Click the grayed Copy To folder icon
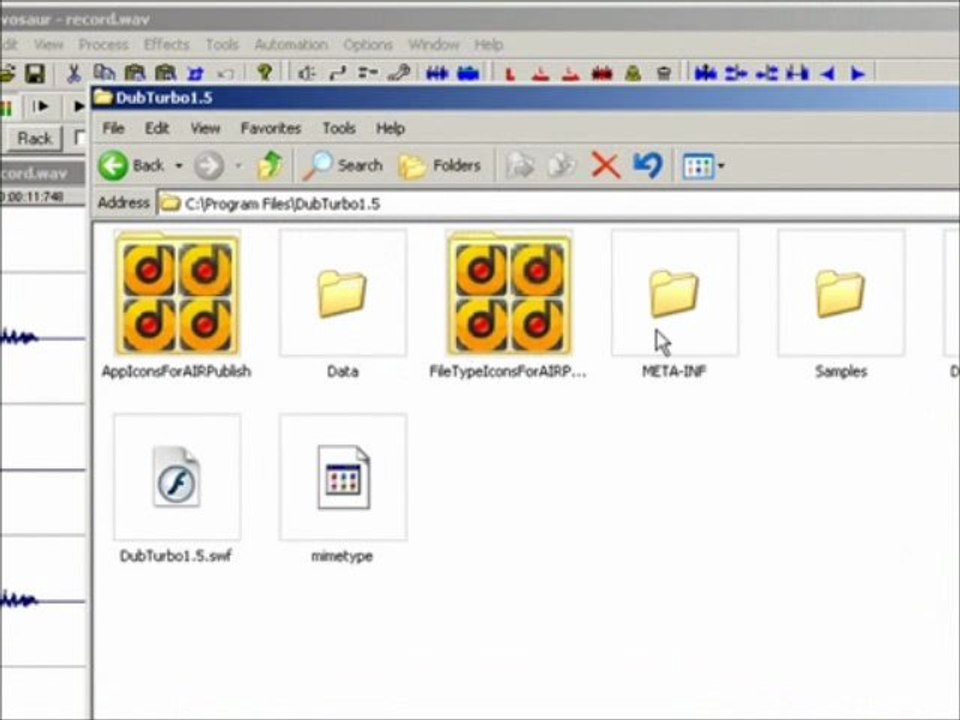The image size is (960, 720). click(561, 165)
